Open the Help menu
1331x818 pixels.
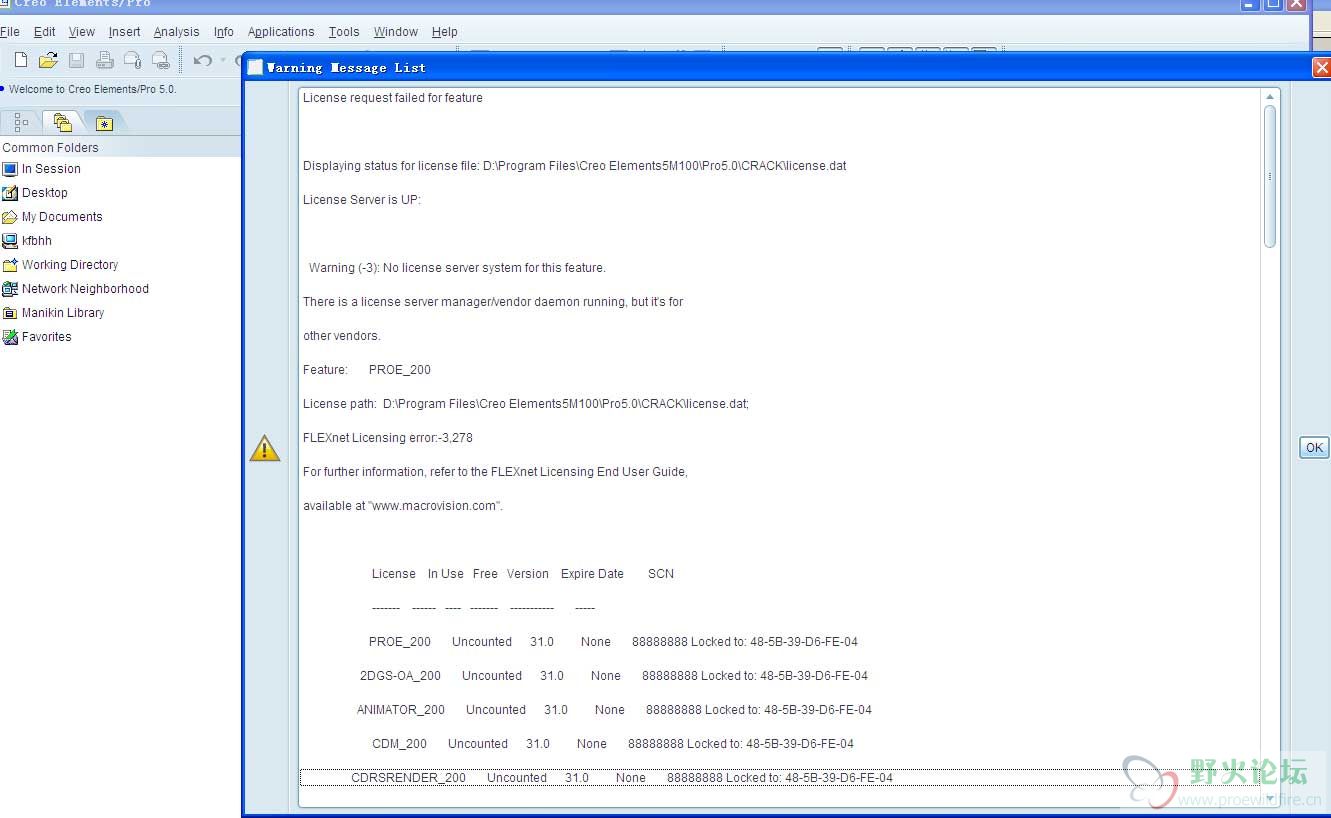[x=445, y=32]
